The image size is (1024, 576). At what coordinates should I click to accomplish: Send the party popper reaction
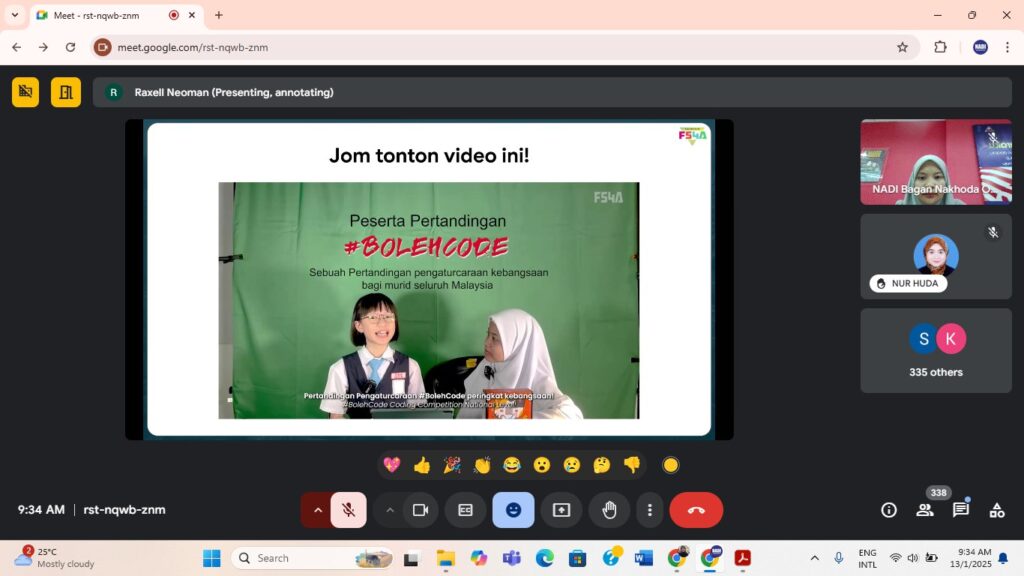tap(452, 465)
